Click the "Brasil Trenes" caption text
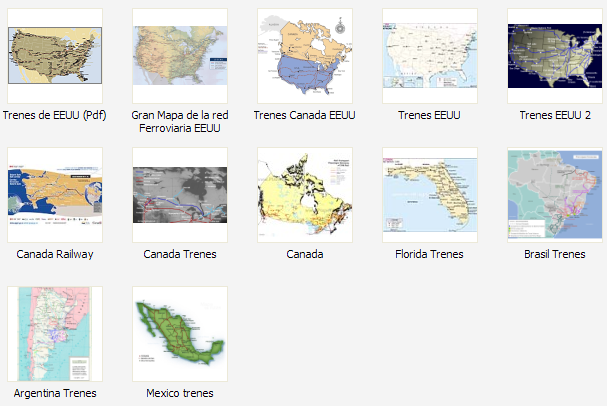 coord(555,255)
